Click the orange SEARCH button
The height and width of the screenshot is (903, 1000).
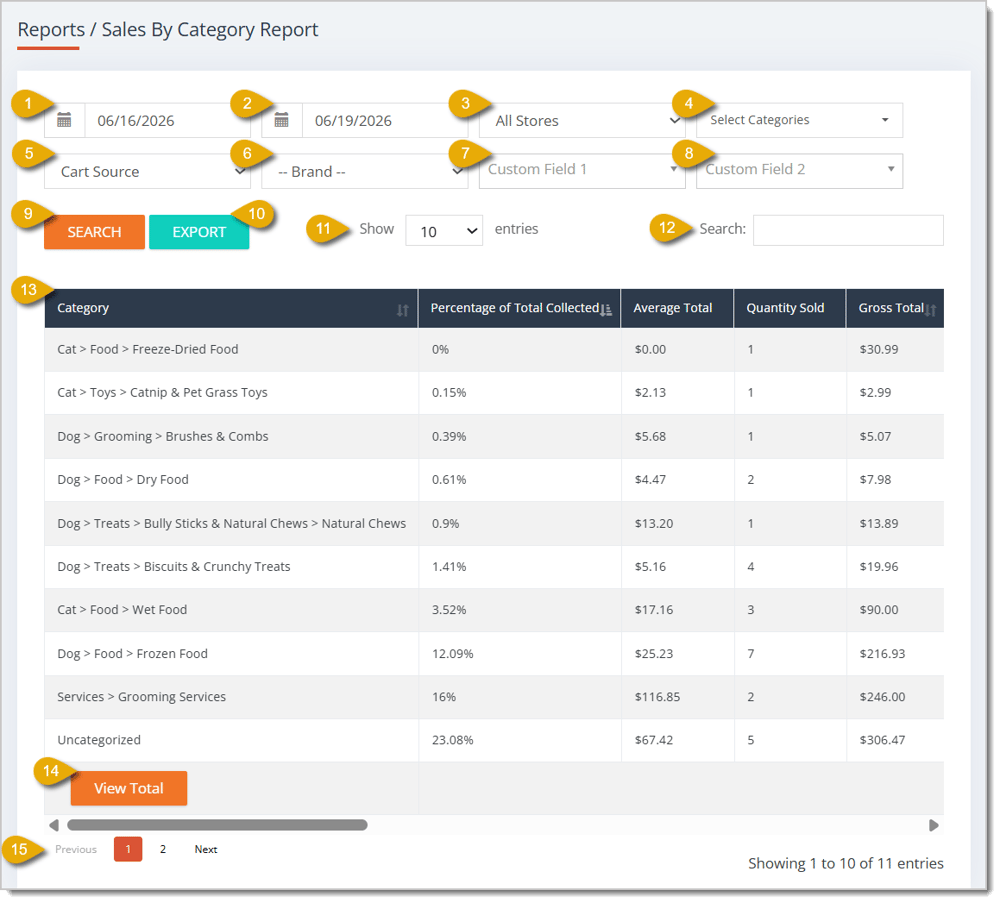pyautogui.click(x=94, y=231)
